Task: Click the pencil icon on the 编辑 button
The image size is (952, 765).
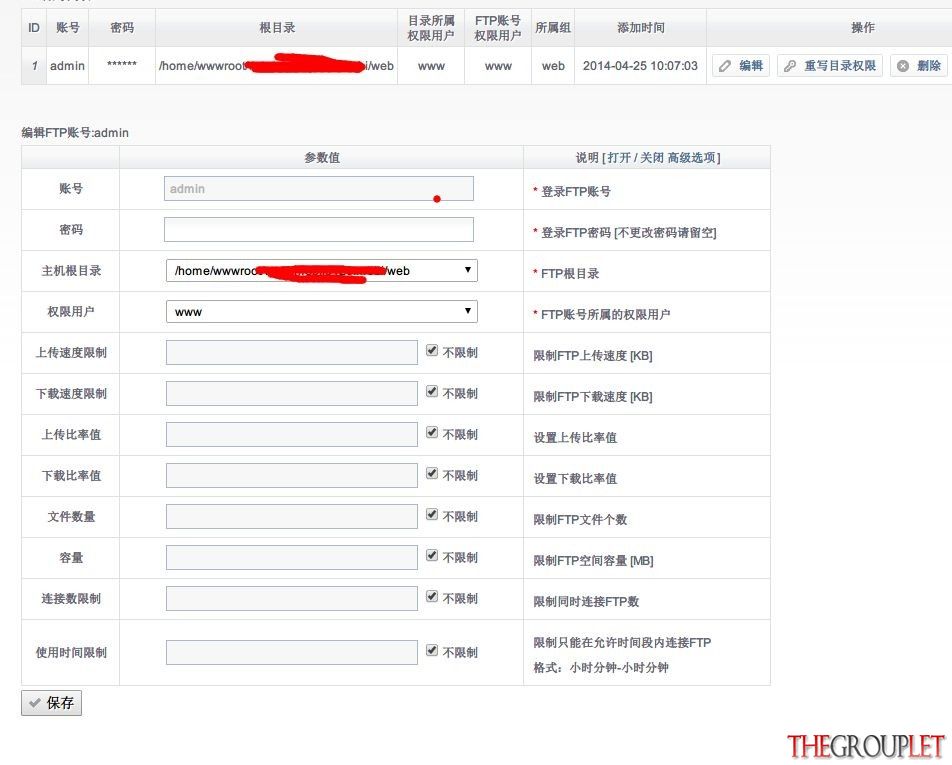Action: coord(725,66)
